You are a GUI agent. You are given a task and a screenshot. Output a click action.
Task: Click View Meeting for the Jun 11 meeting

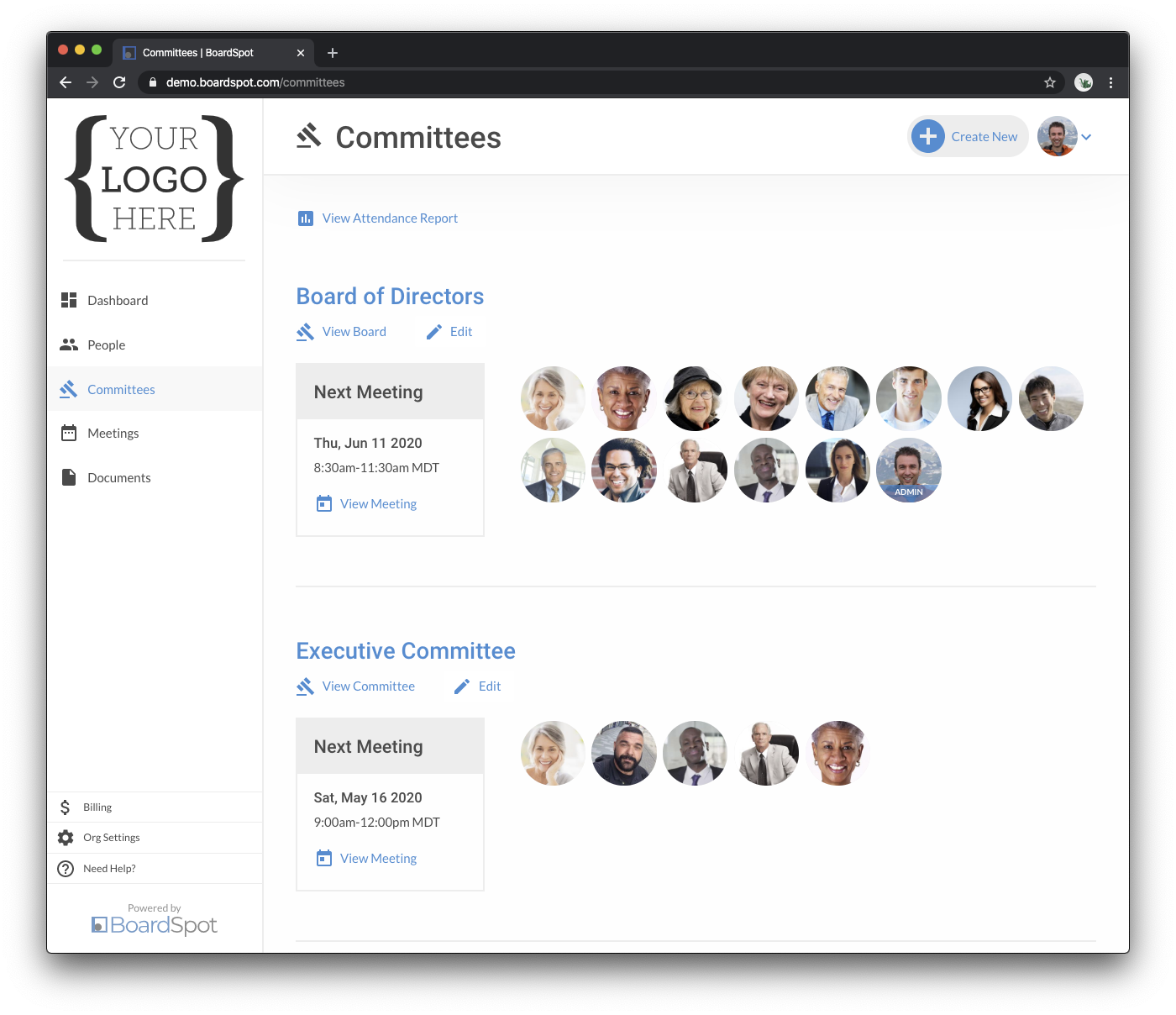coord(378,504)
